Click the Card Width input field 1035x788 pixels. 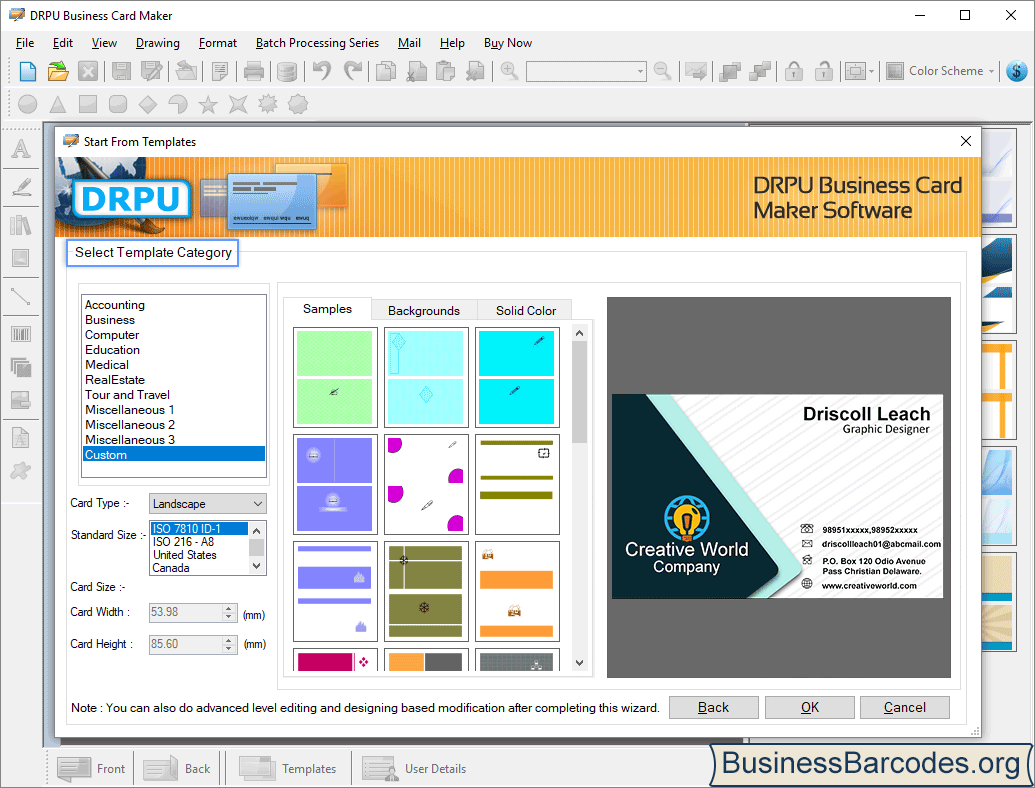click(186, 612)
